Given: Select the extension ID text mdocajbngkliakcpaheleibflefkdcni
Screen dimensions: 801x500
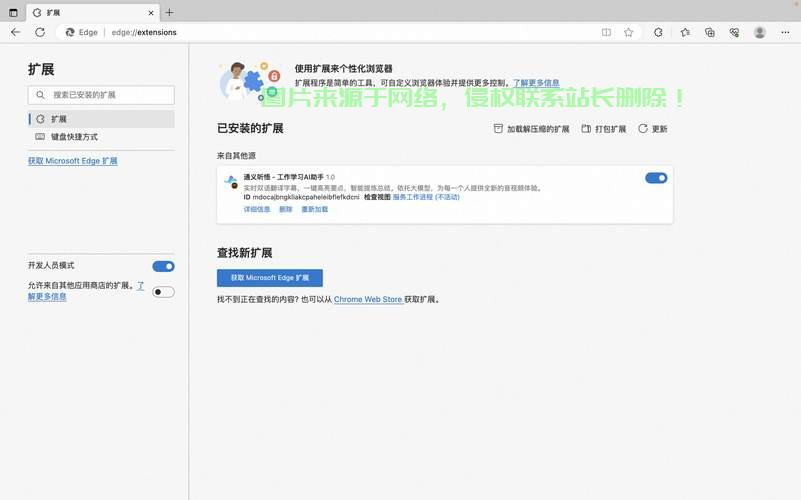Looking at the screenshot, I should click(305, 197).
